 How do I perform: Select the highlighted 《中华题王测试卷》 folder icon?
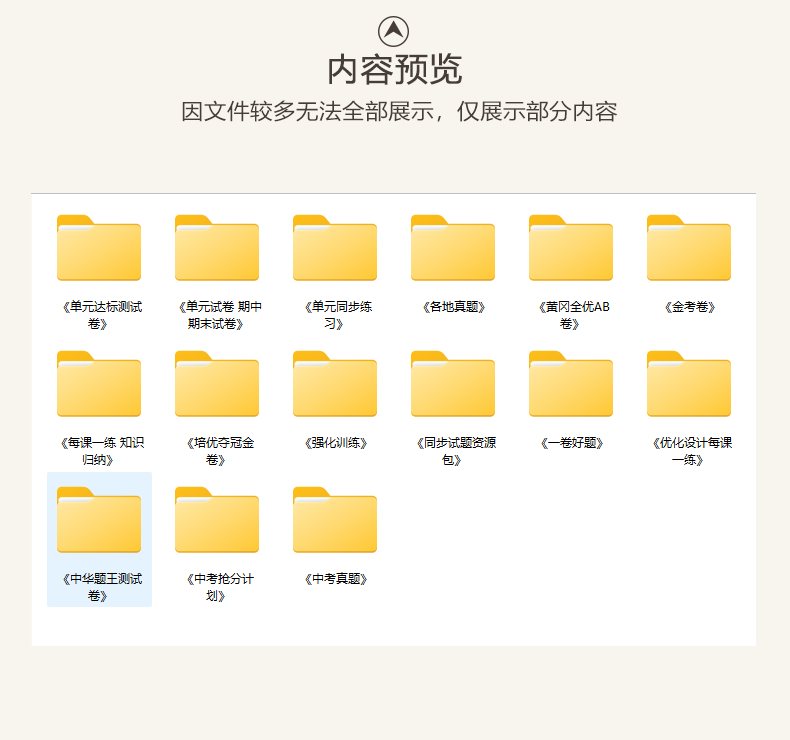tap(99, 520)
